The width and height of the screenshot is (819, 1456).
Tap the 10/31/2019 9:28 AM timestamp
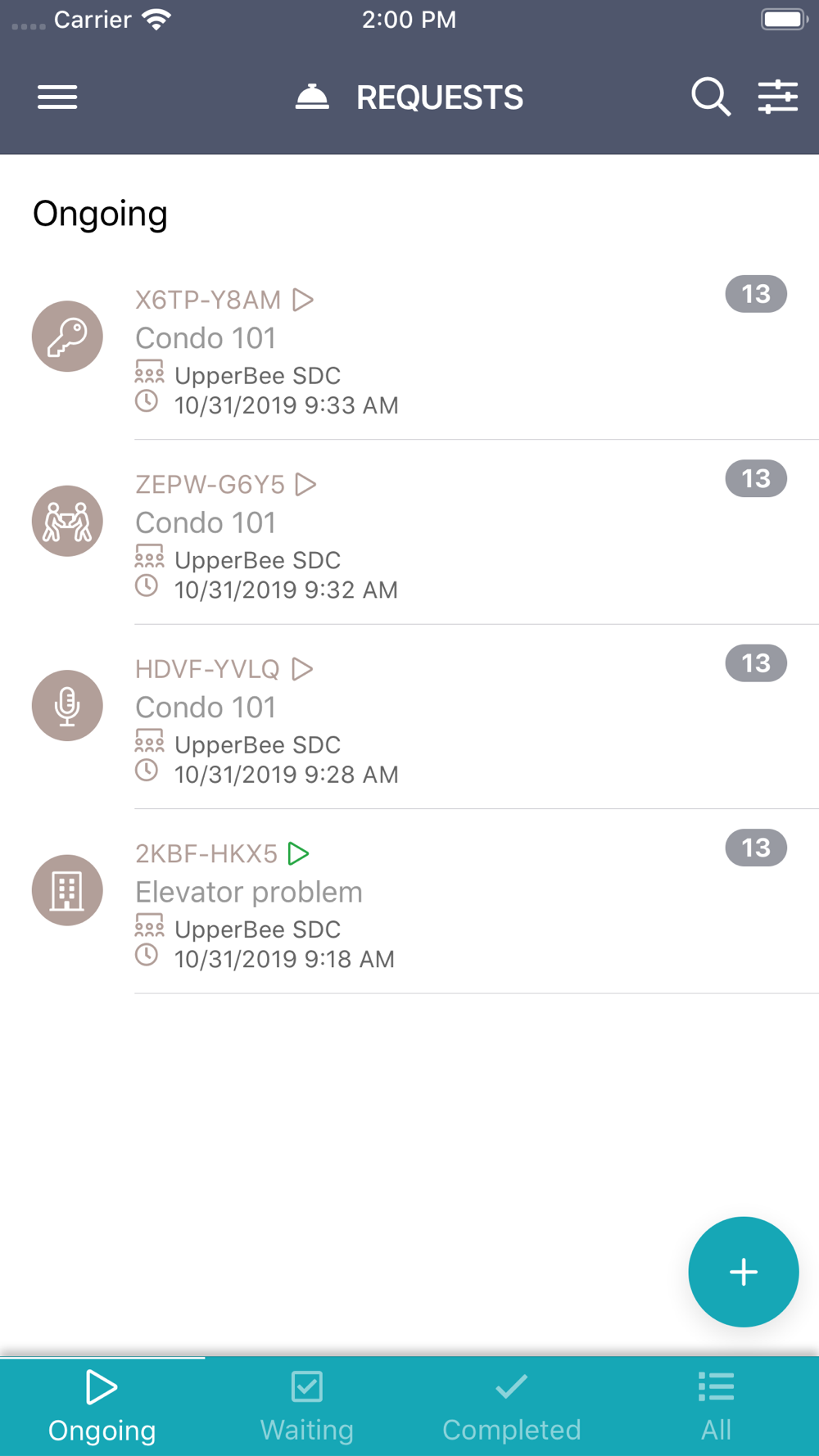point(286,775)
